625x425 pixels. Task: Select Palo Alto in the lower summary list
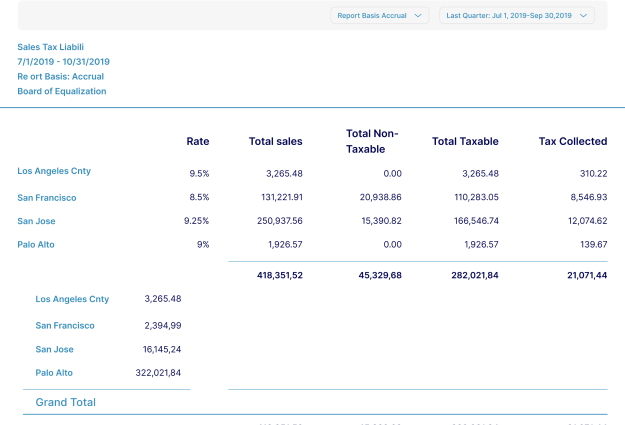pyautogui.click(x=54, y=373)
